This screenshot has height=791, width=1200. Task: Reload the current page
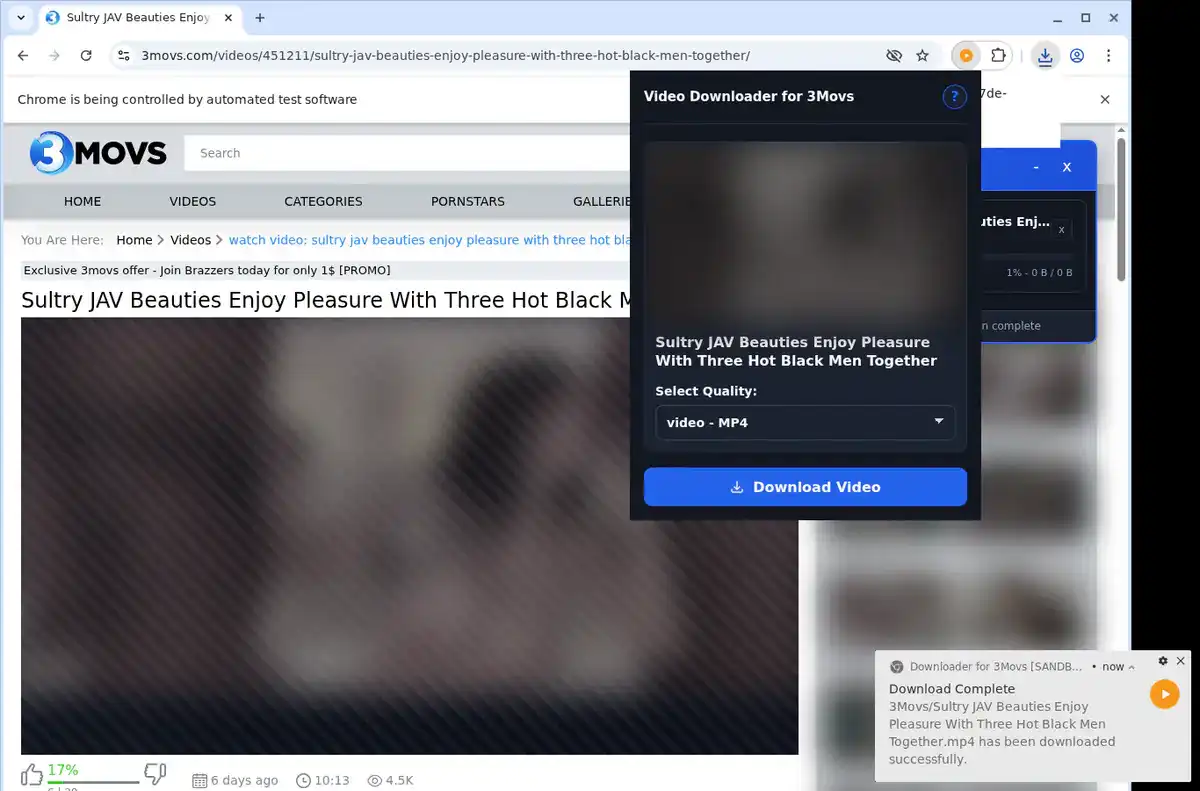pos(86,56)
